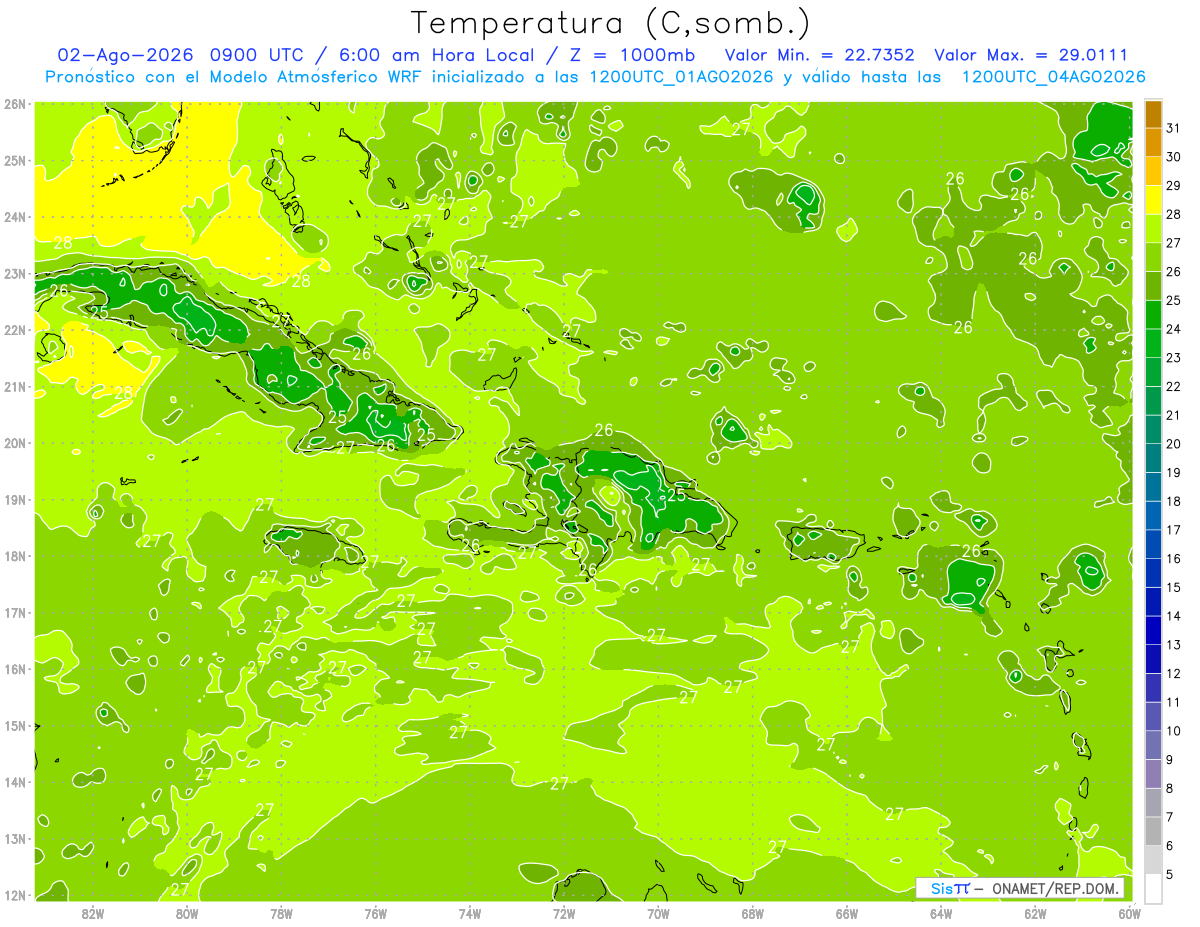Click the colorbar scale label "29"
This screenshot has width=1200, height=927.
point(1174,186)
